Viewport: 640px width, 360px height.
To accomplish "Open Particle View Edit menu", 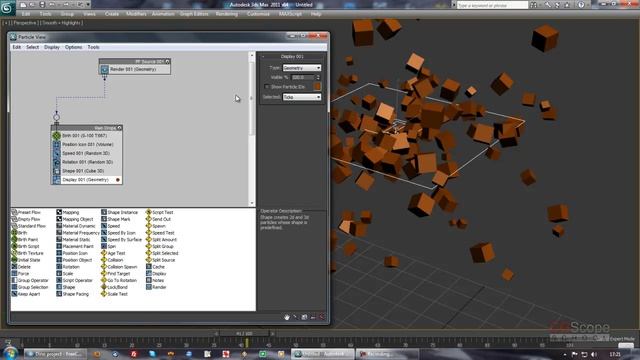I will point(16,47).
